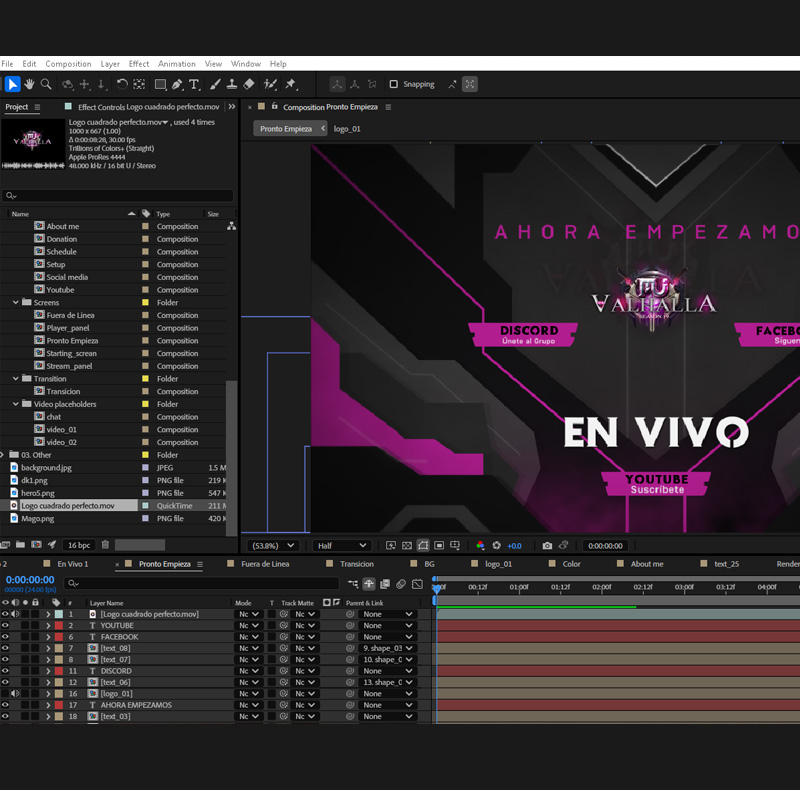
Task: Hide the text_06 layer eye toggle
Action: click(x=5, y=682)
